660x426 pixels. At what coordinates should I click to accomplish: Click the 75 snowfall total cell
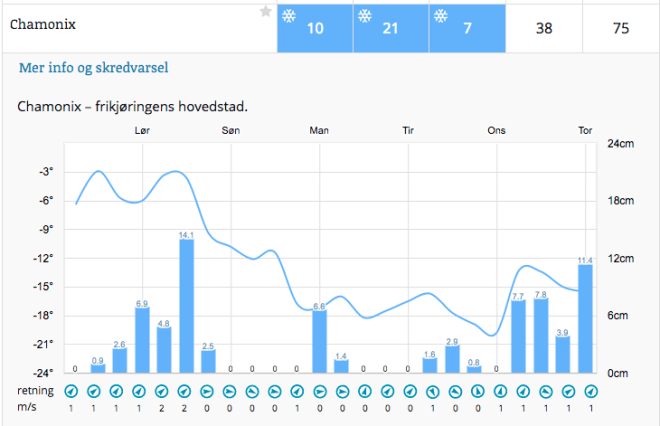click(x=621, y=28)
